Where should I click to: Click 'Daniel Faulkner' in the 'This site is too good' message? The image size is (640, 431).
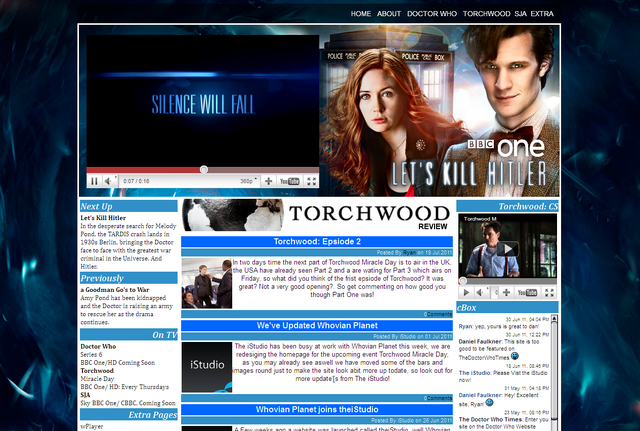480,342
